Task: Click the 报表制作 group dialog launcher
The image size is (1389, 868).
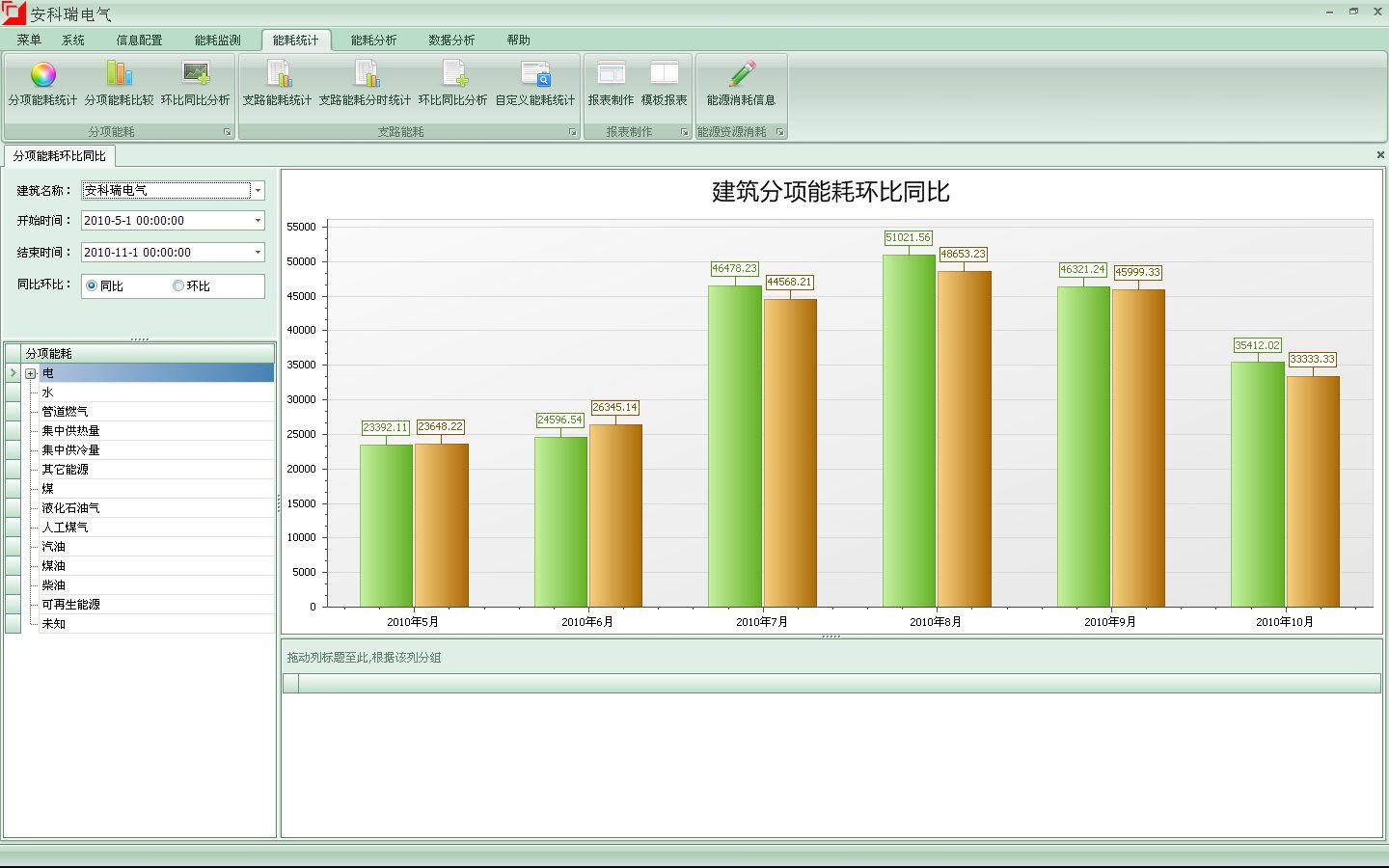Action: pos(685,132)
